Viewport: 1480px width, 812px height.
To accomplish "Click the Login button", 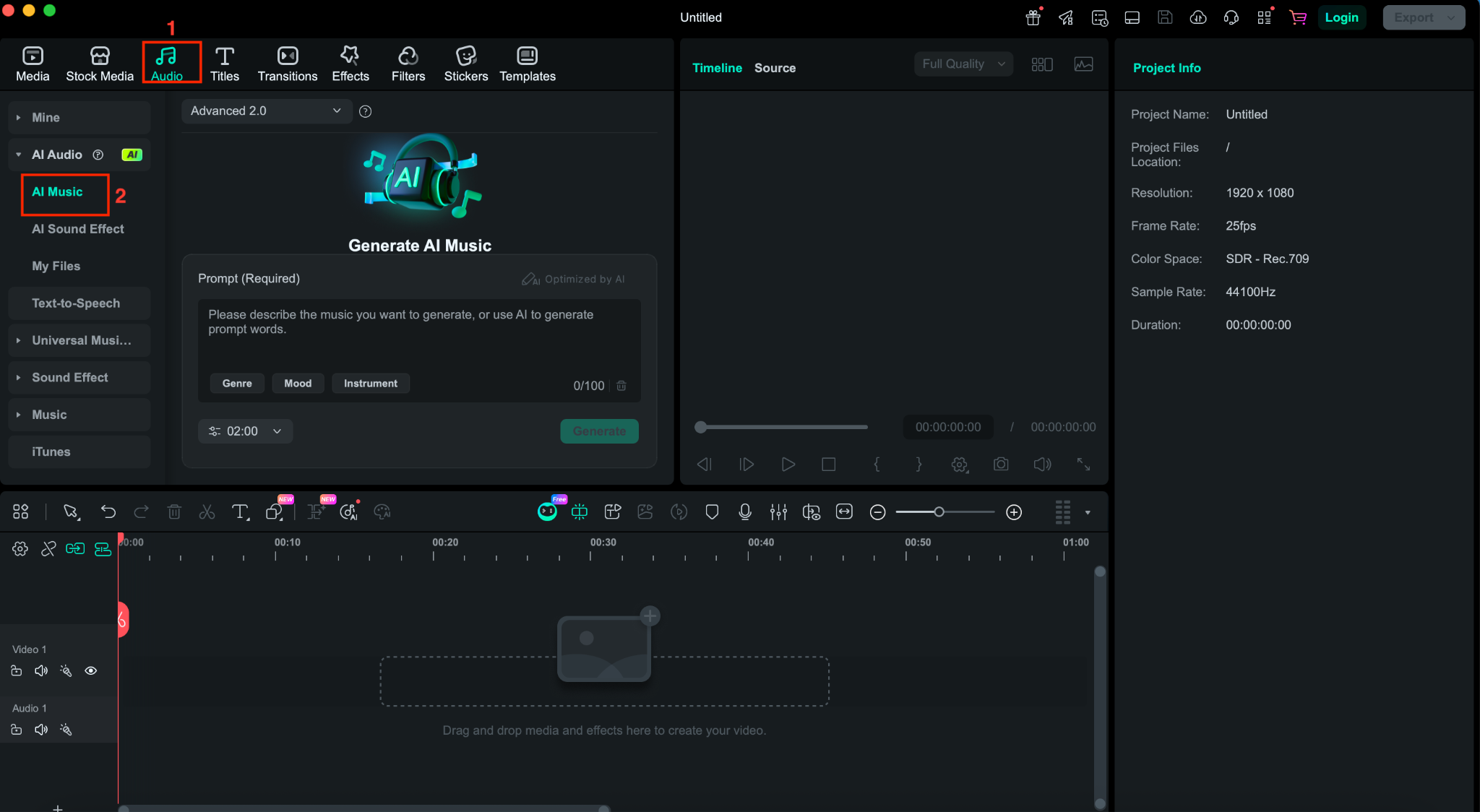I will [1341, 17].
